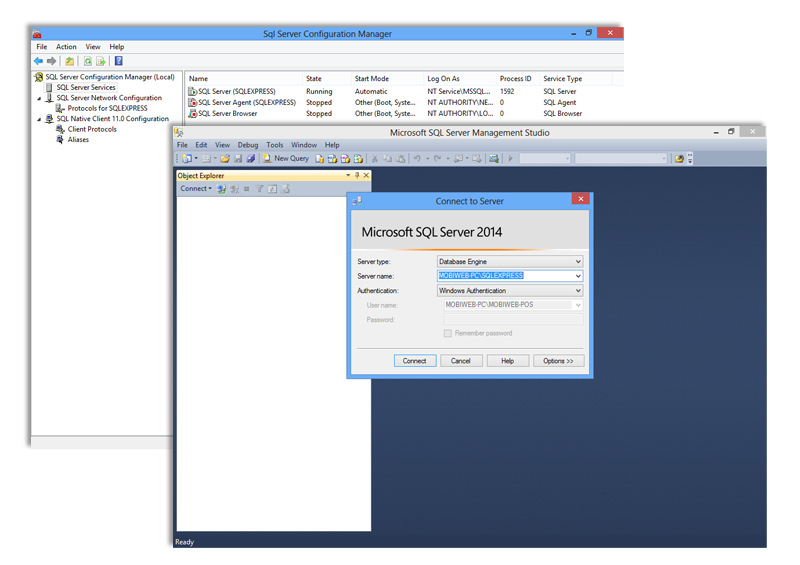Open Object Explorer window position dropdown arrow

pyautogui.click(x=348, y=175)
